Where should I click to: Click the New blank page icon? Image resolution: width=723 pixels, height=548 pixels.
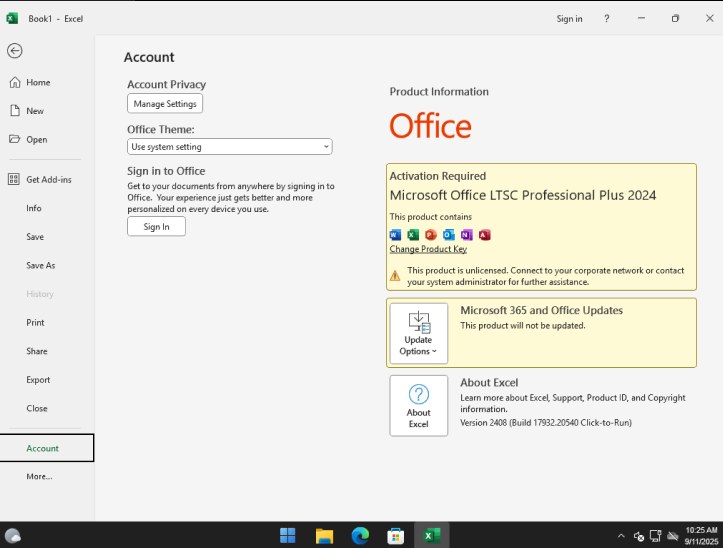15,111
